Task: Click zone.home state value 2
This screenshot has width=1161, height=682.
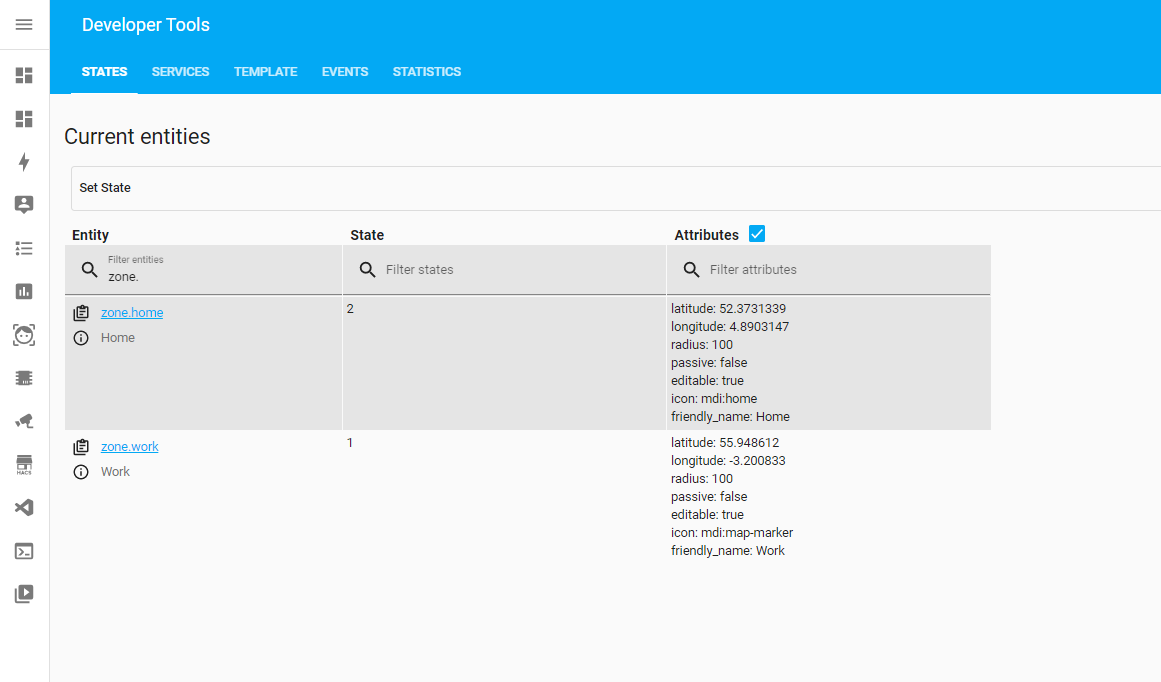Action: click(350, 309)
